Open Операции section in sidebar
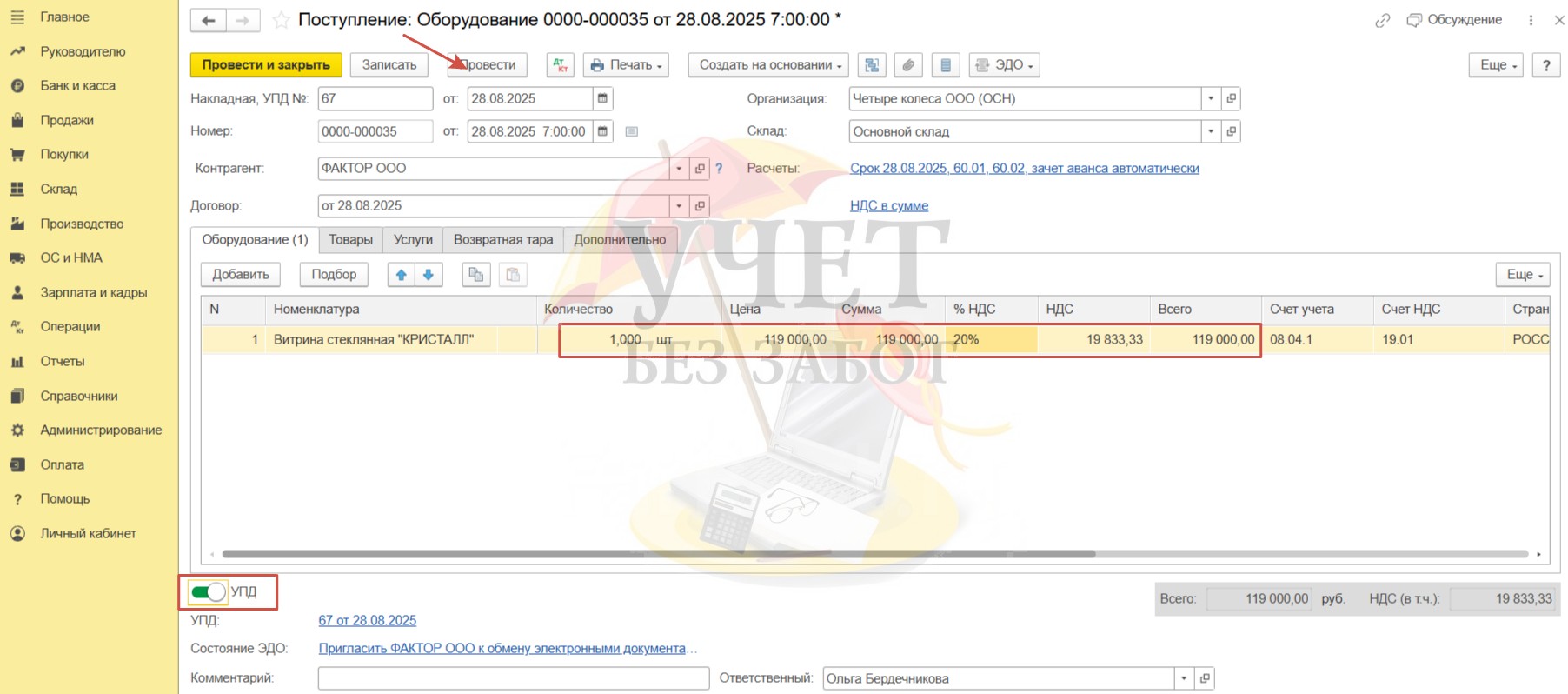This screenshot has height=694, width=1568. coord(70,326)
